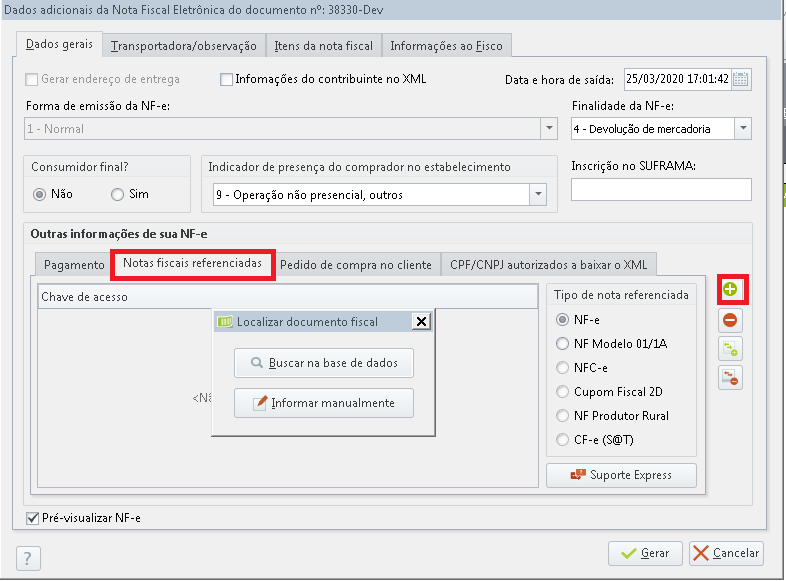Toggle Gerar endereço de entrega checkbox
Image resolution: width=786 pixels, height=581 pixels.
32,79
